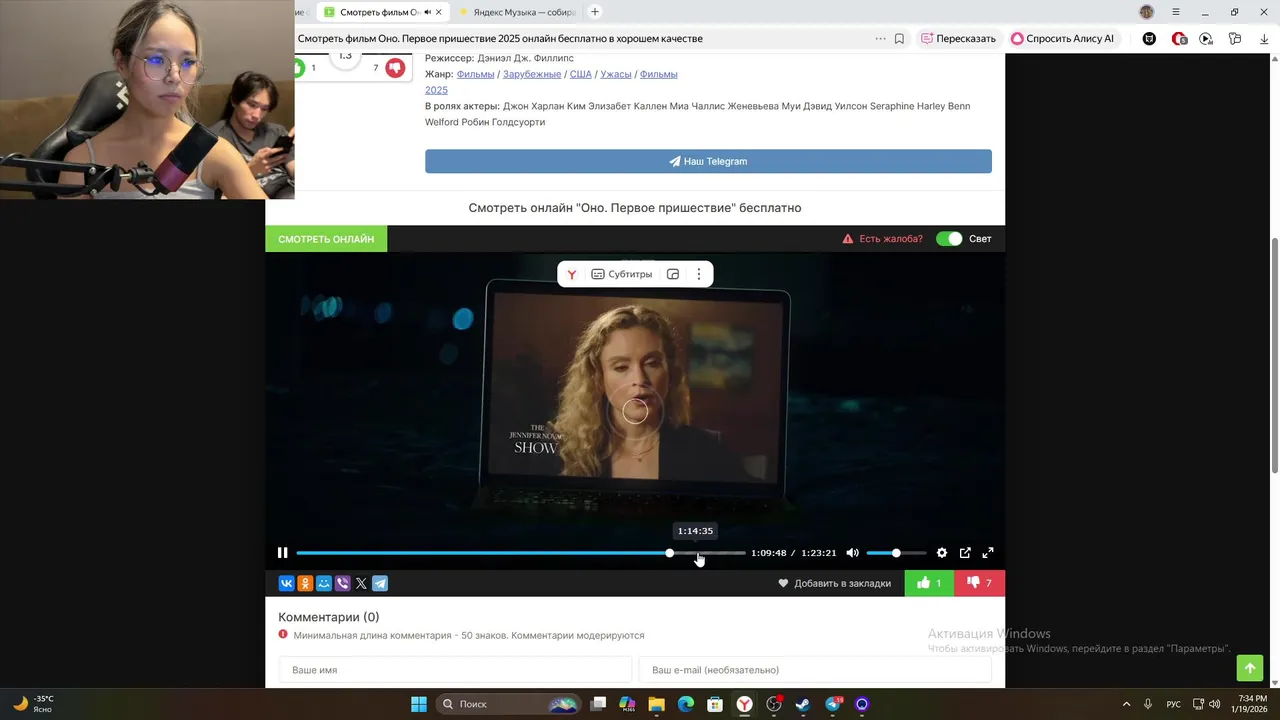Focus the Ваше e-mail input field

[x=815, y=670]
